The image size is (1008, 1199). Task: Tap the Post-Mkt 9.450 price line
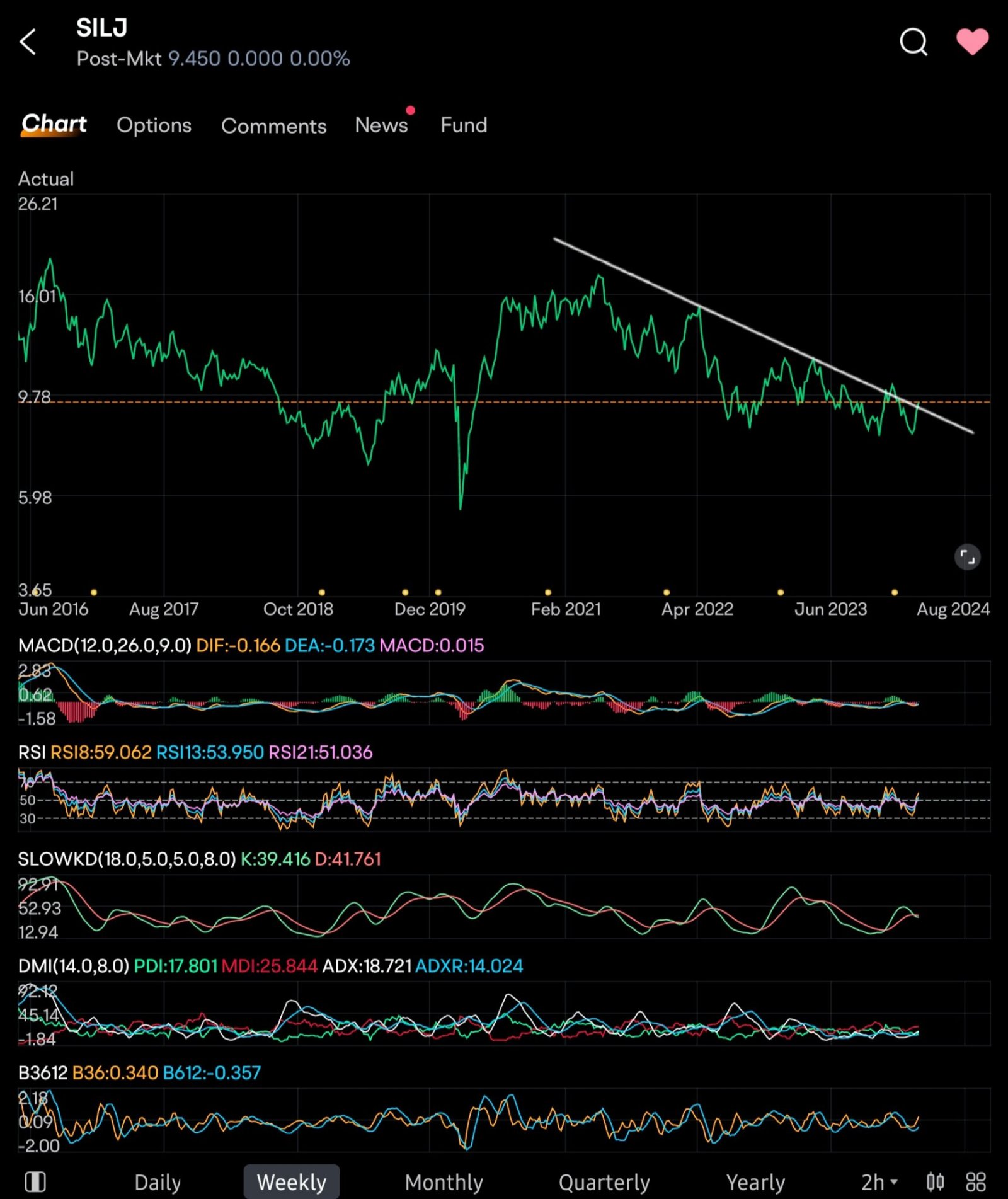213,59
